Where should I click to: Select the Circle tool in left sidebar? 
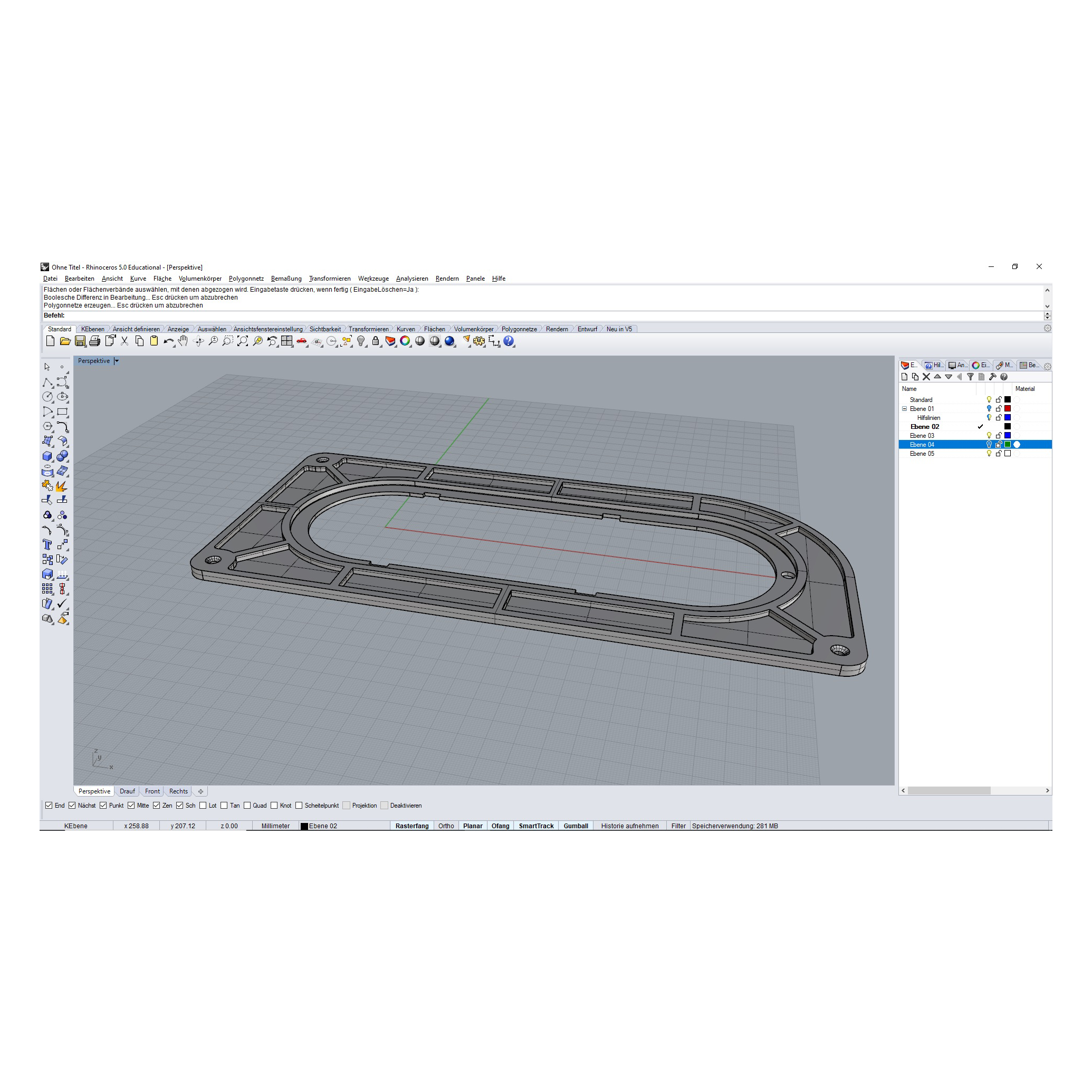(47, 397)
